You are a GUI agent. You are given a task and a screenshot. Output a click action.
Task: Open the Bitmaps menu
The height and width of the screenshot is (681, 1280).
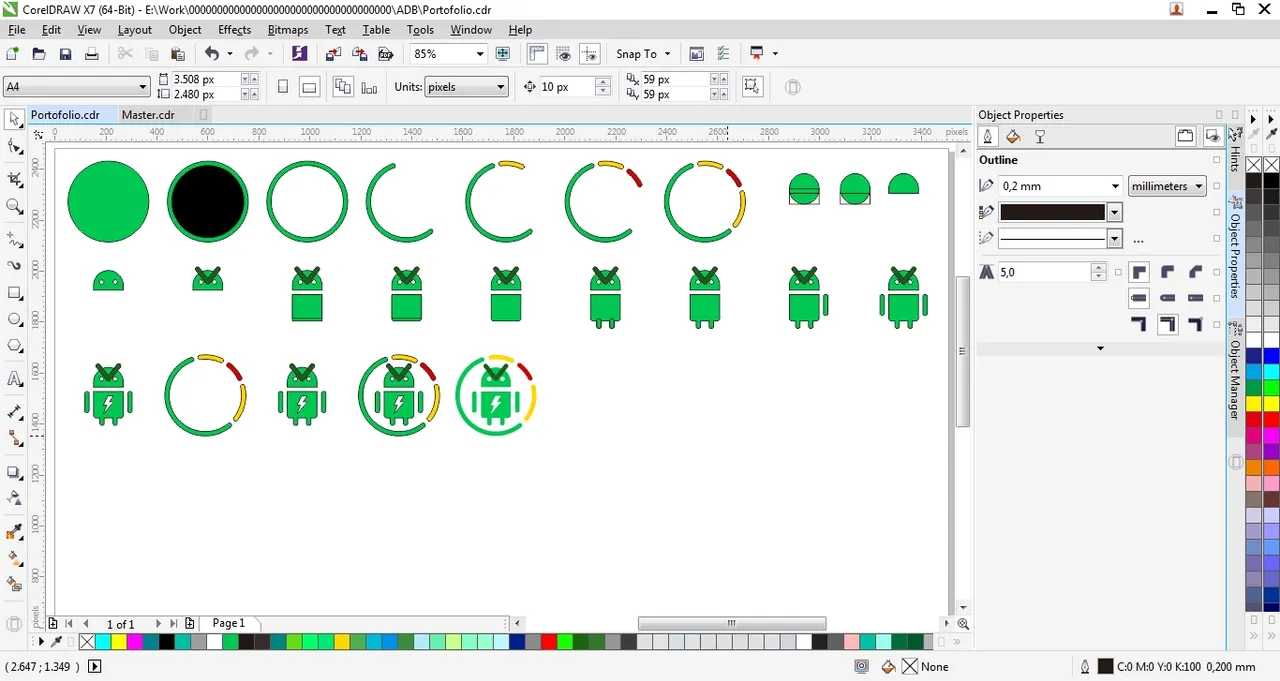point(288,30)
